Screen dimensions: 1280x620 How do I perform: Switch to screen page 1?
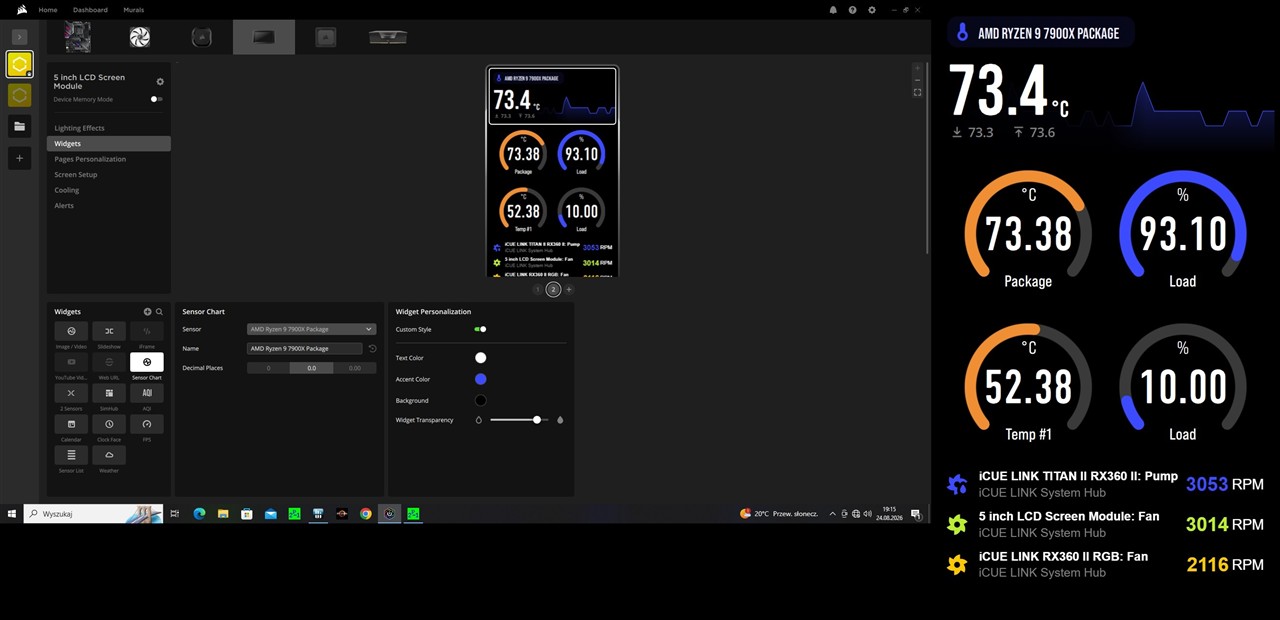pyautogui.click(x=537, y=289)
